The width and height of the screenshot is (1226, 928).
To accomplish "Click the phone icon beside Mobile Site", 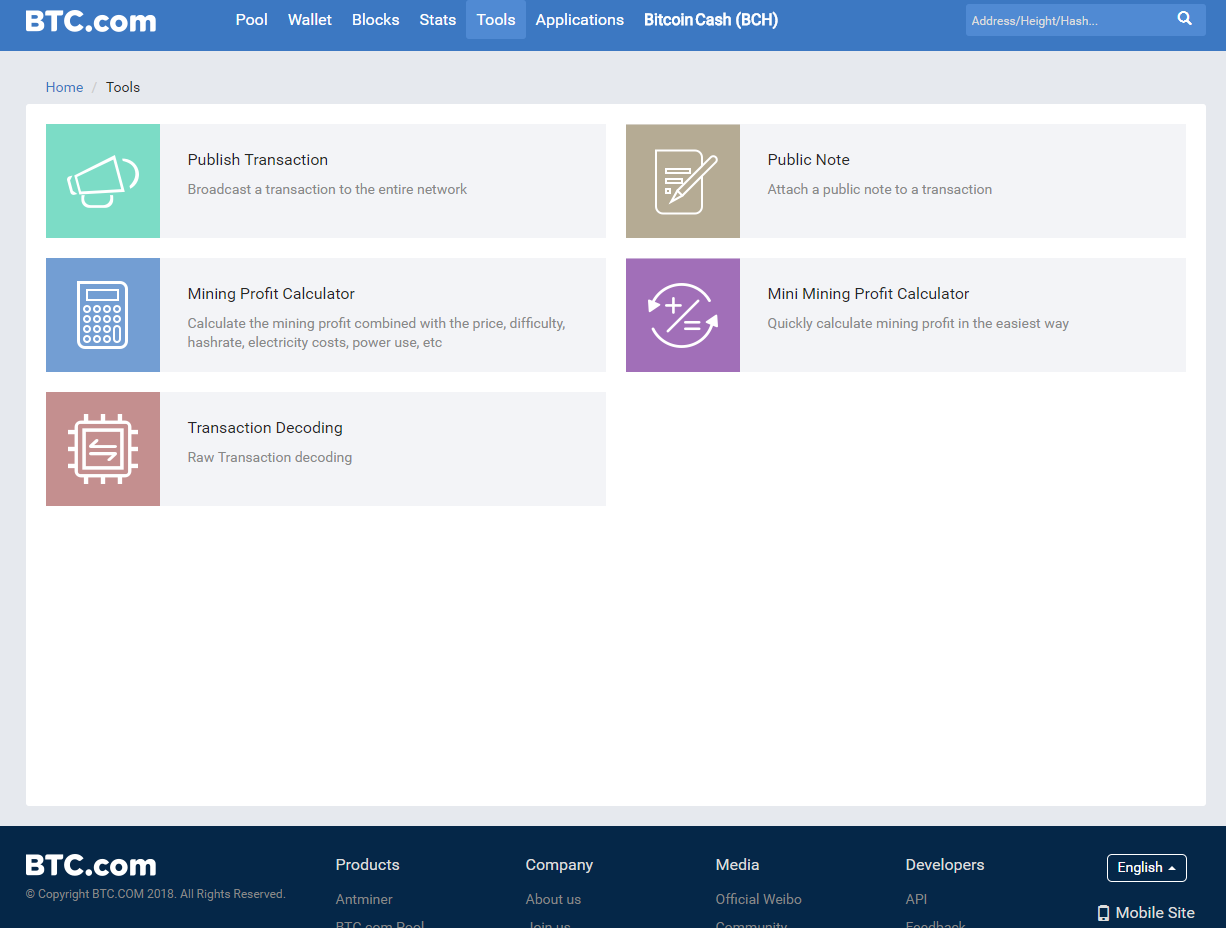I will [1104, 913].
